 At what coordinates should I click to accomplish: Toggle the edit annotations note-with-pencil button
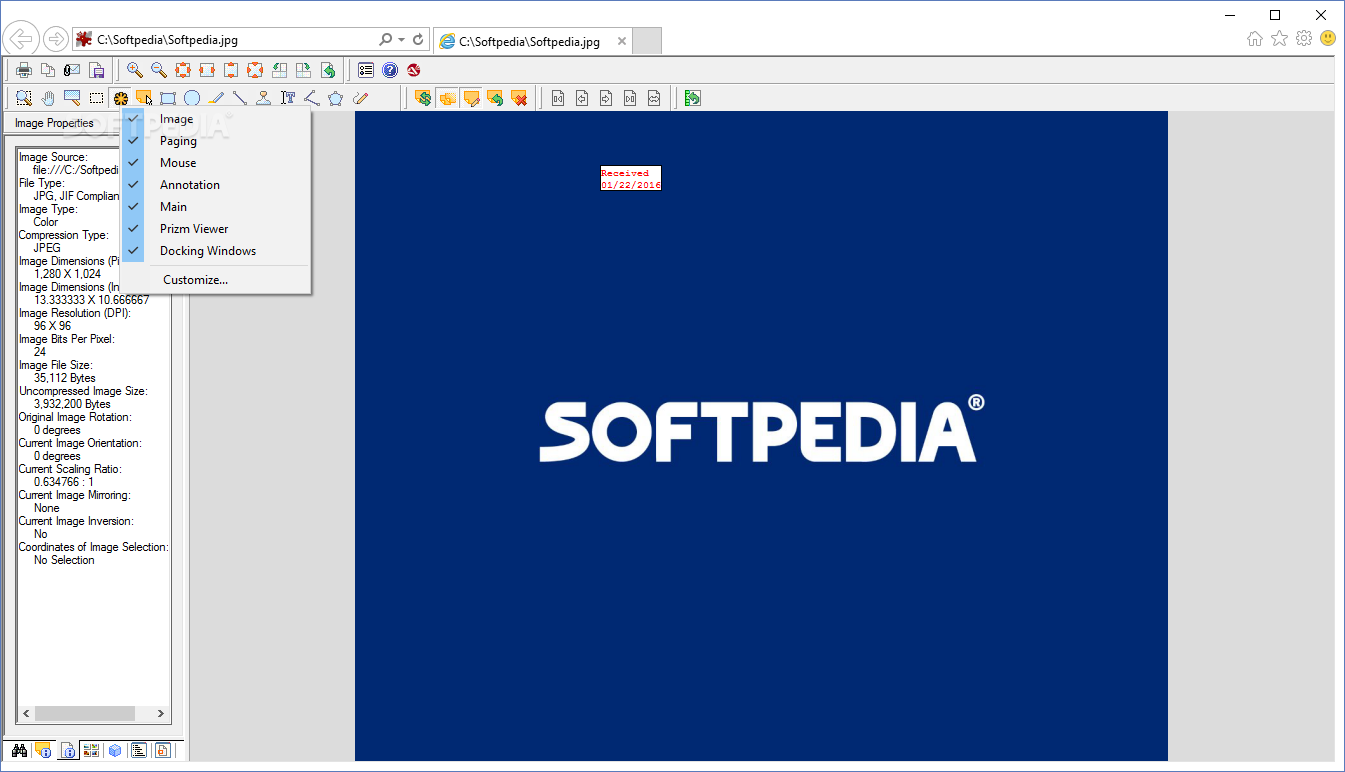(472, 98)
